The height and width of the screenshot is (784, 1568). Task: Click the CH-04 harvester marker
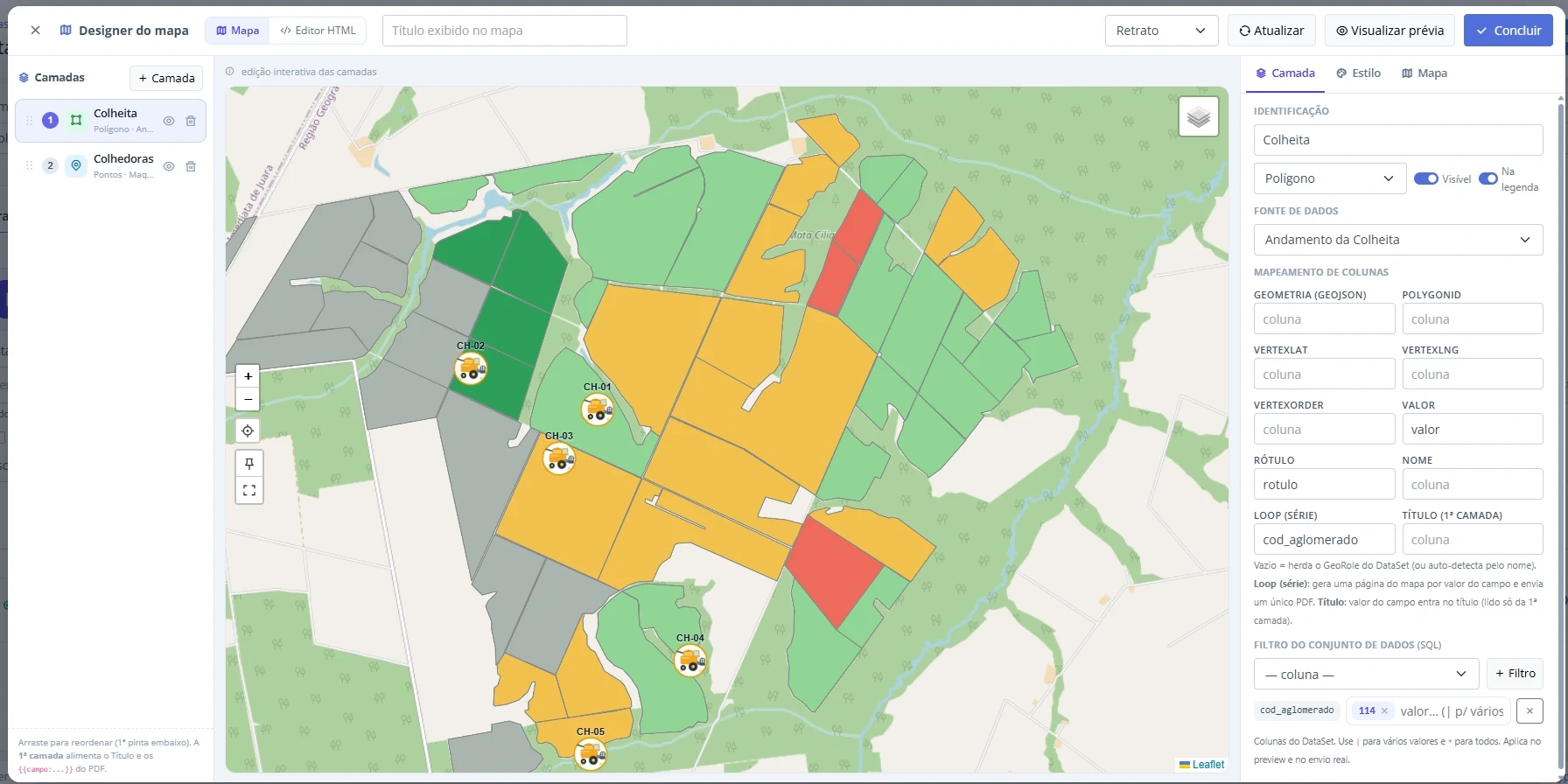coord(690,661)
